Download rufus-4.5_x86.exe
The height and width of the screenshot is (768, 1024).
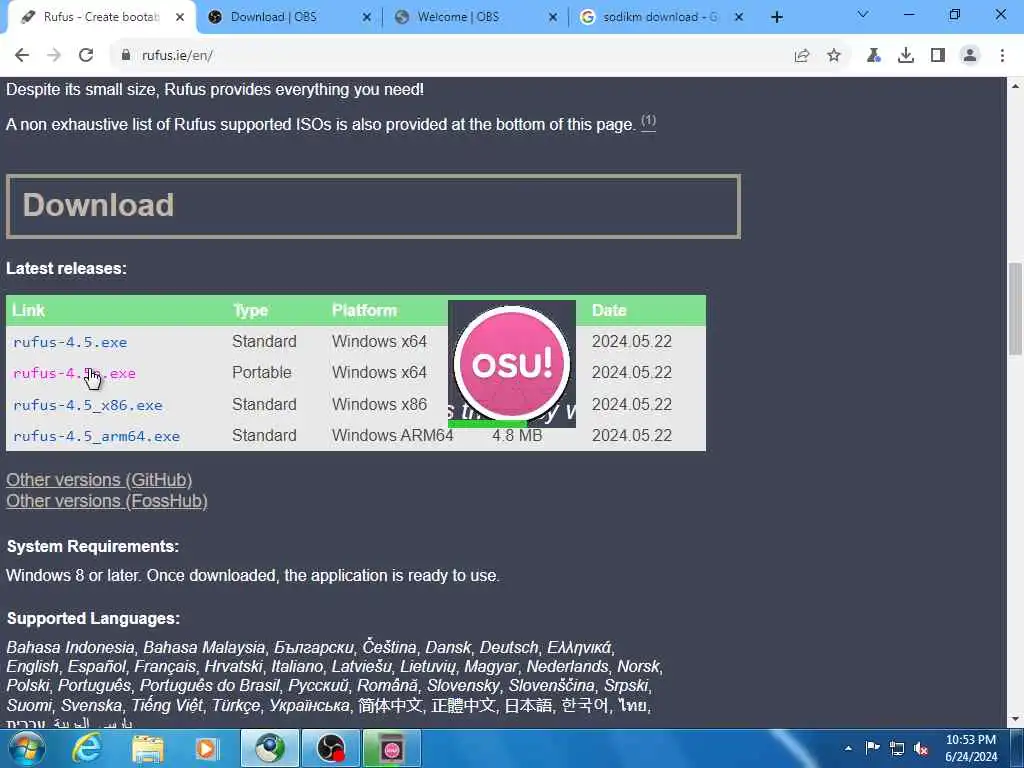coord(88,405)
